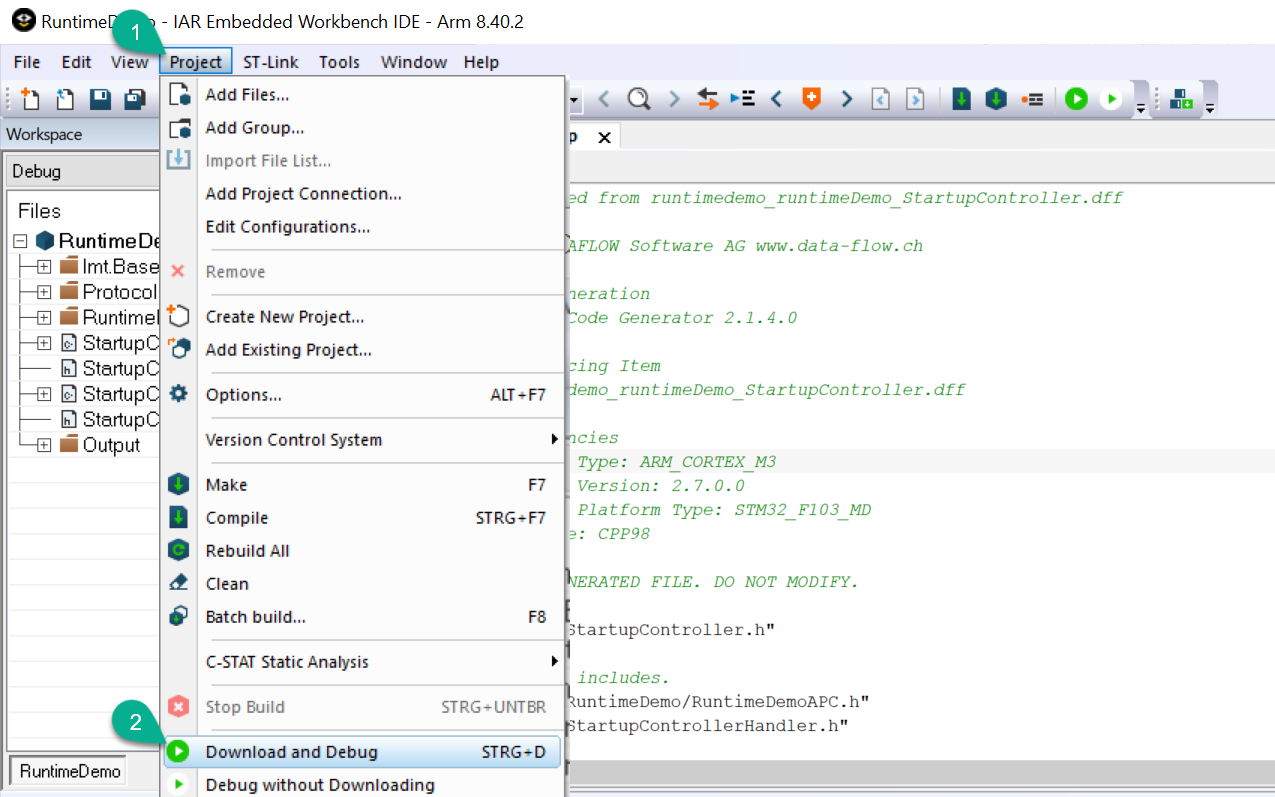The width and height of the screenshot is (1275, 797).
Task: Choose Add Group... menu entry
Action: [x=362, y=128]
